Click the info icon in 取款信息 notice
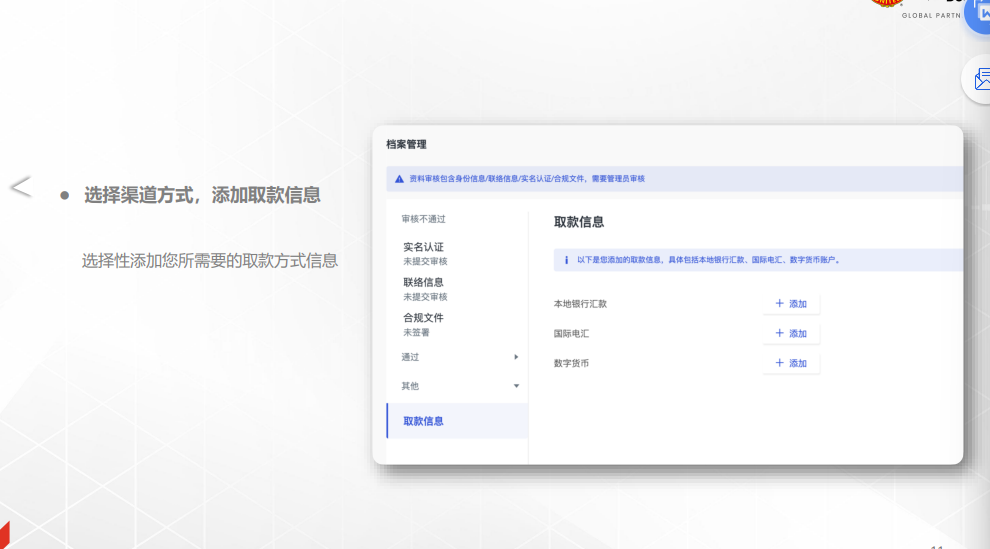The width and height of the screenshot is (990, 549). pos(566,260)
